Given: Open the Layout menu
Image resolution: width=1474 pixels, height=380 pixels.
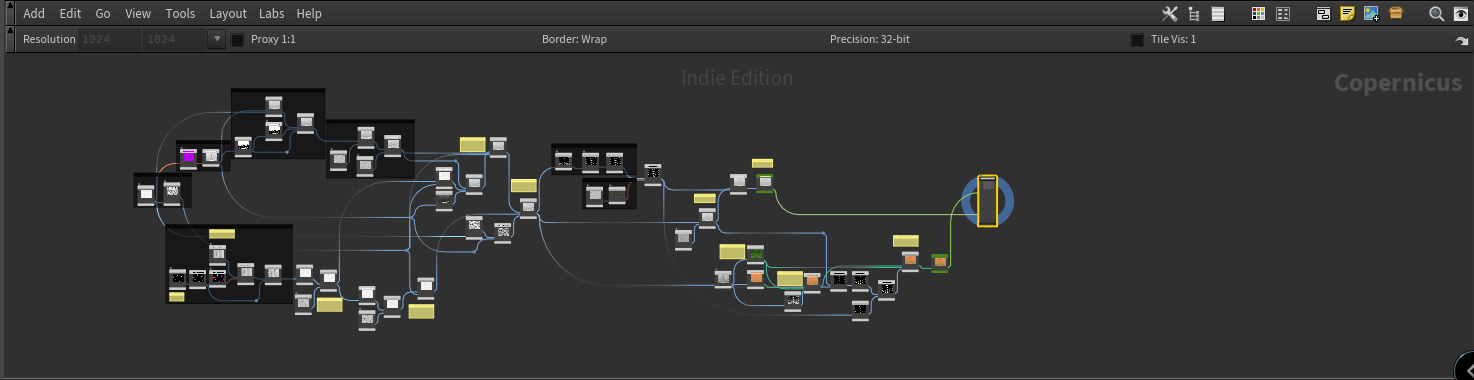Looking at the screenshot, I should (228, 14).
